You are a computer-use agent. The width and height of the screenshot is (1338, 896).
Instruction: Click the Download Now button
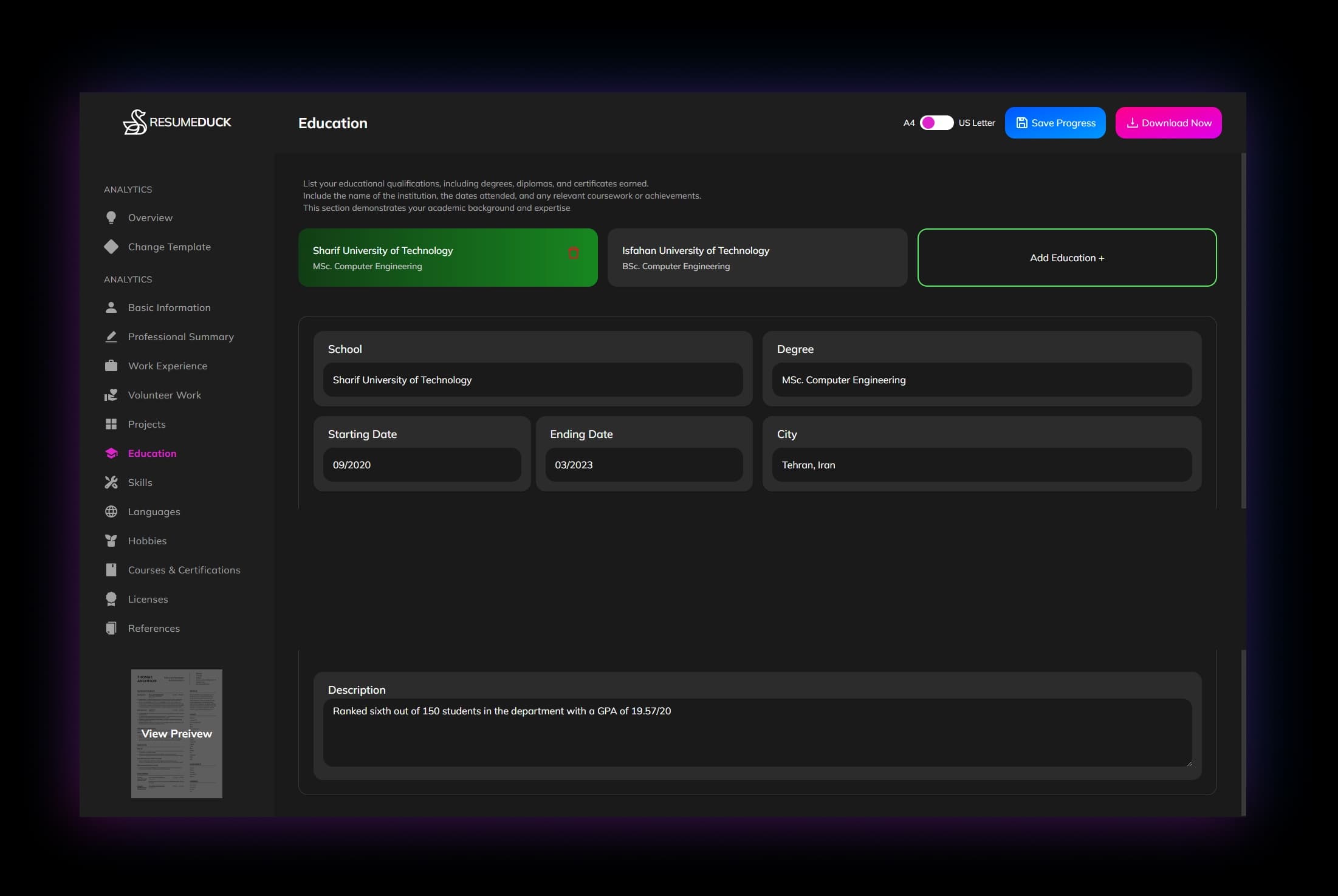[x=1168, y=123]
